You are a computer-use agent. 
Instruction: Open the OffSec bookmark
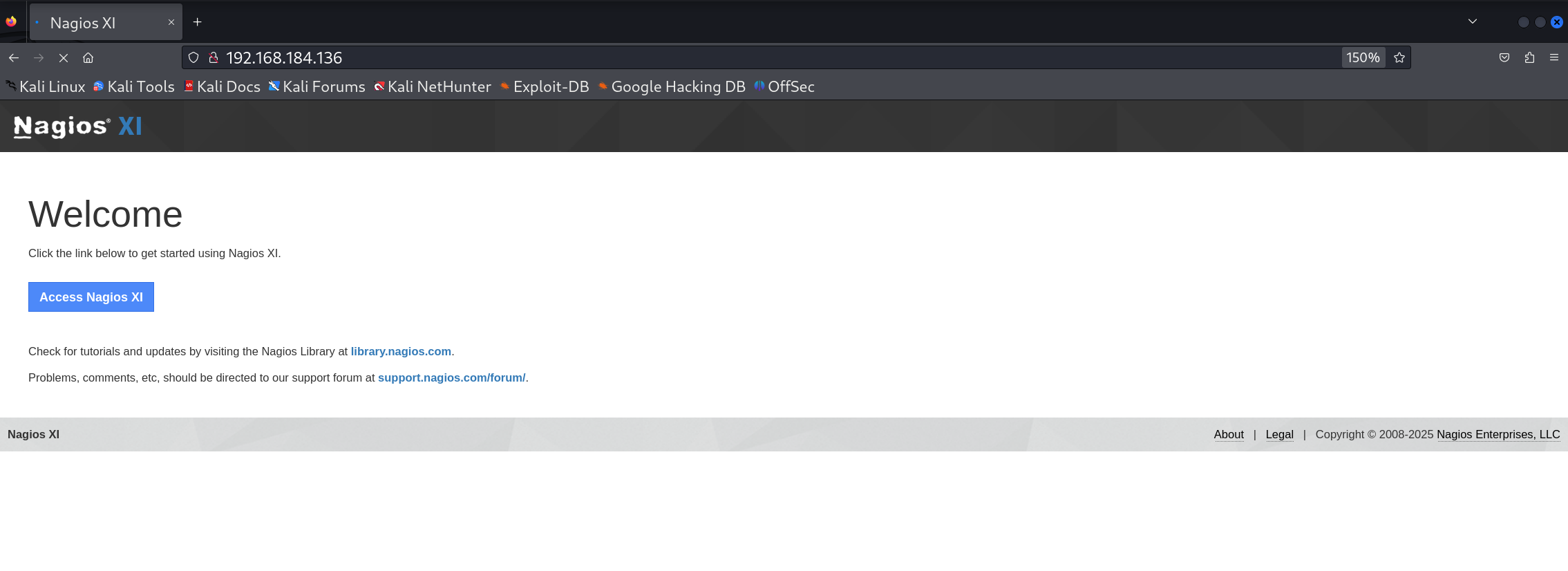tap(784, 86)
